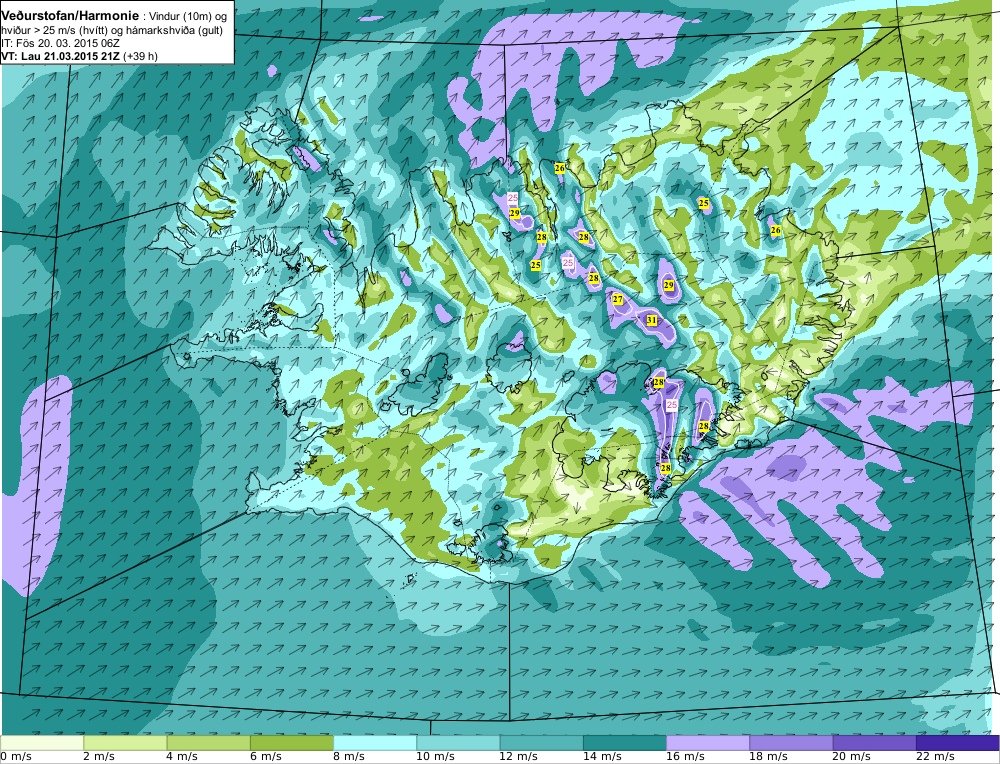Pick the medium green 4–6 m/s legend swatch

point(209,743)
